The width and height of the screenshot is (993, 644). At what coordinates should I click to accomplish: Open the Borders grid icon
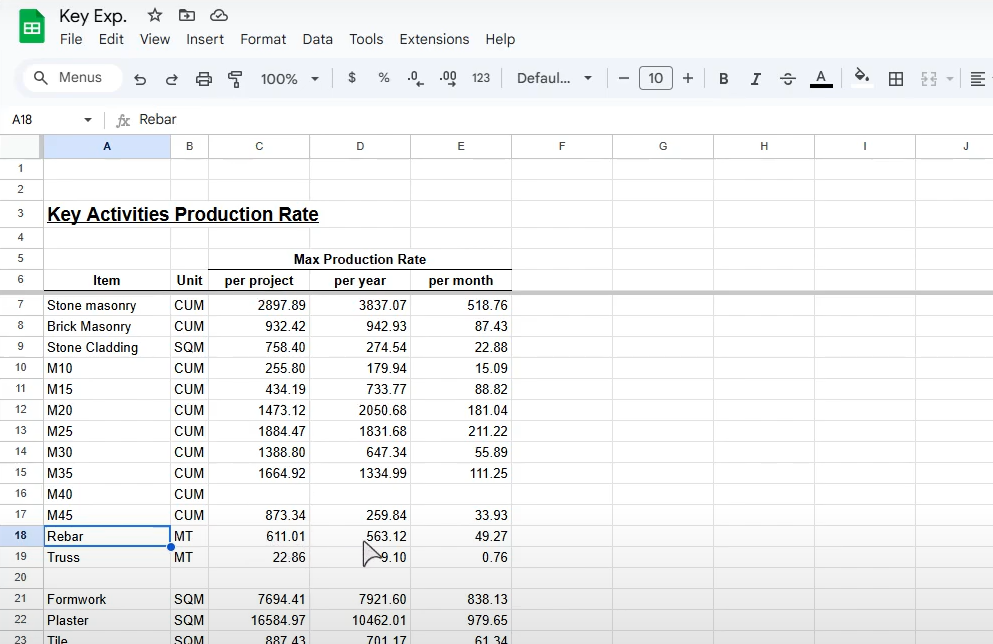tap(896, 78)
